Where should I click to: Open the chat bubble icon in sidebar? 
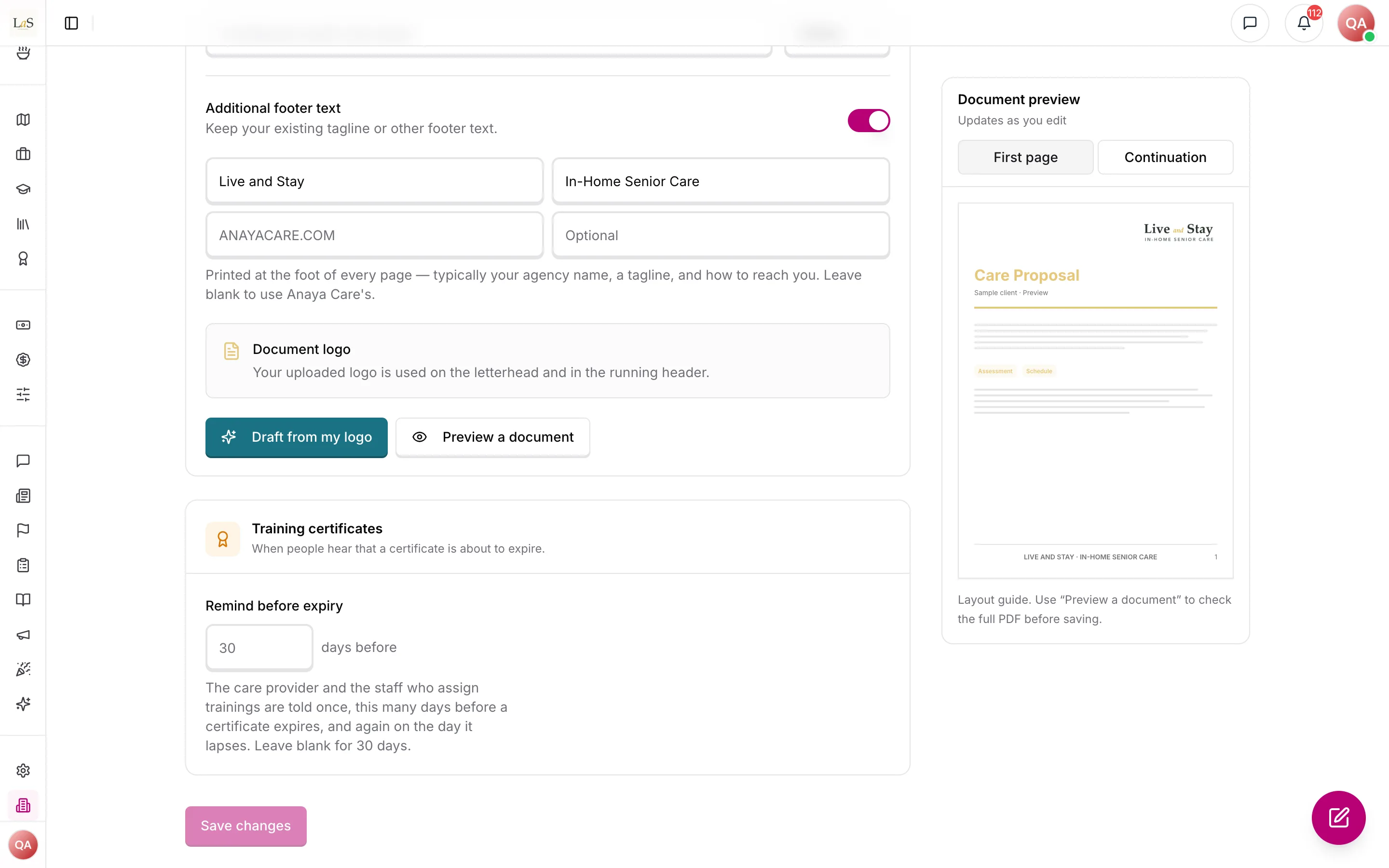23,461
